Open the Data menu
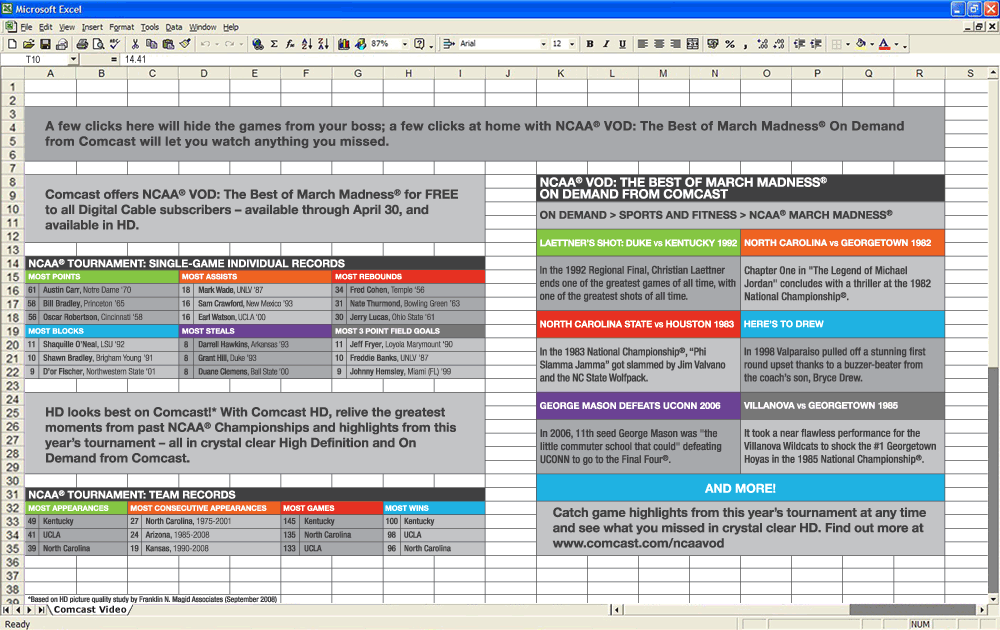The image size is (1000, 630). [x=173, y=27]
